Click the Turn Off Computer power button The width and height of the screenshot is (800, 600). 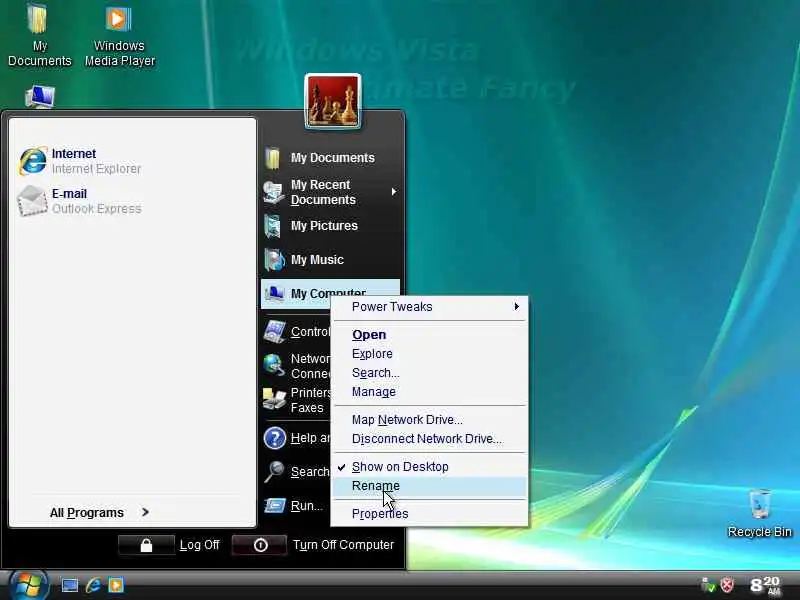(x=260, y=545)
